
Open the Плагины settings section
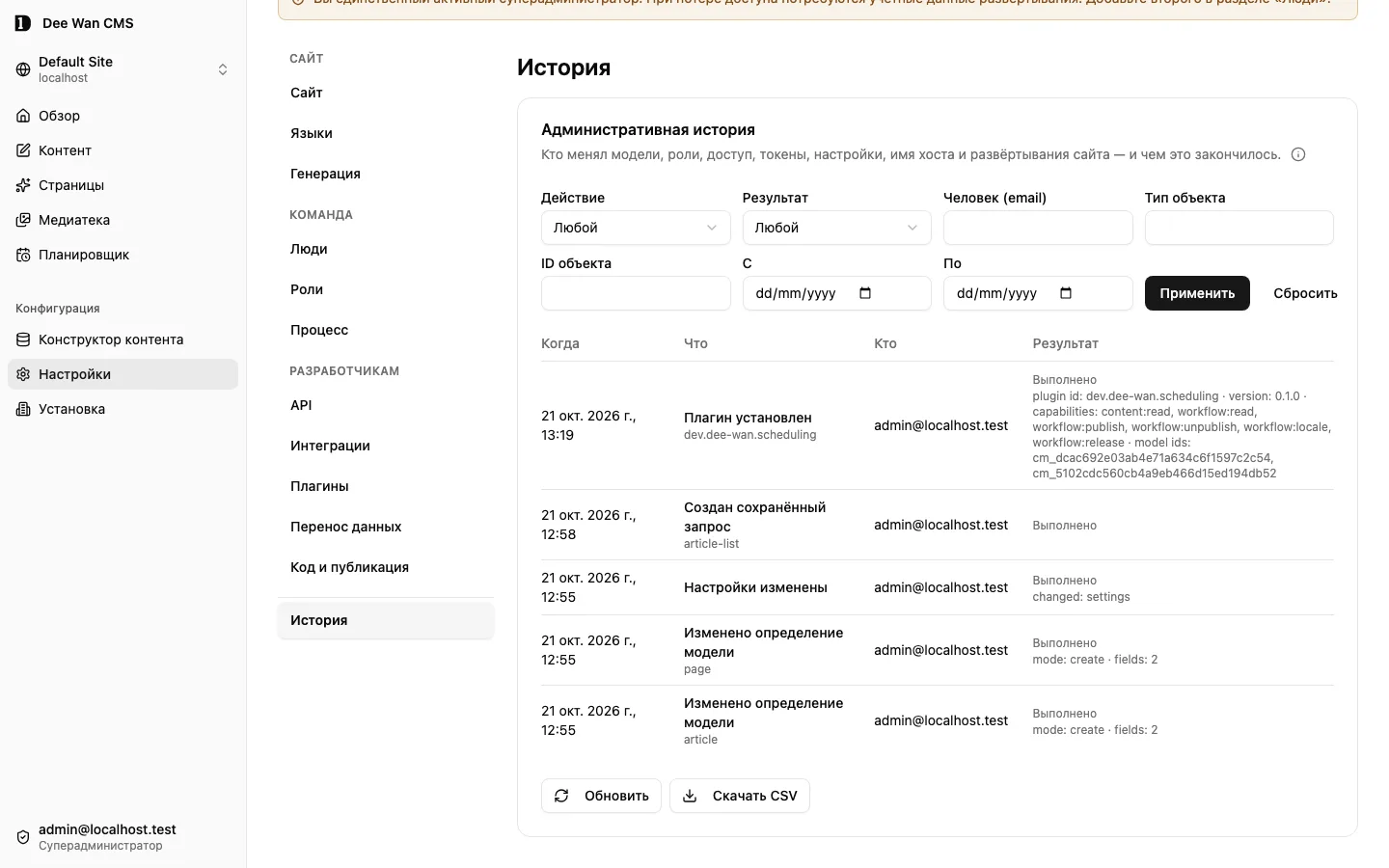coord(386,486)
